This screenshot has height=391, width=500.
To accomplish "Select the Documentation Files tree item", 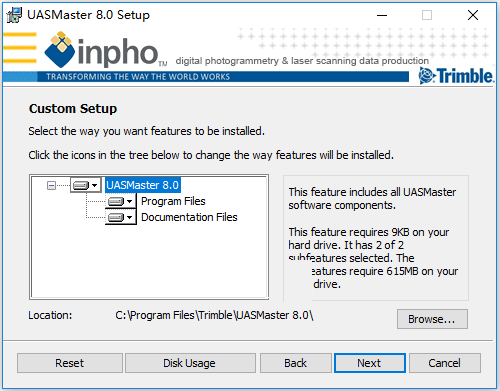I will pos(189,217).
